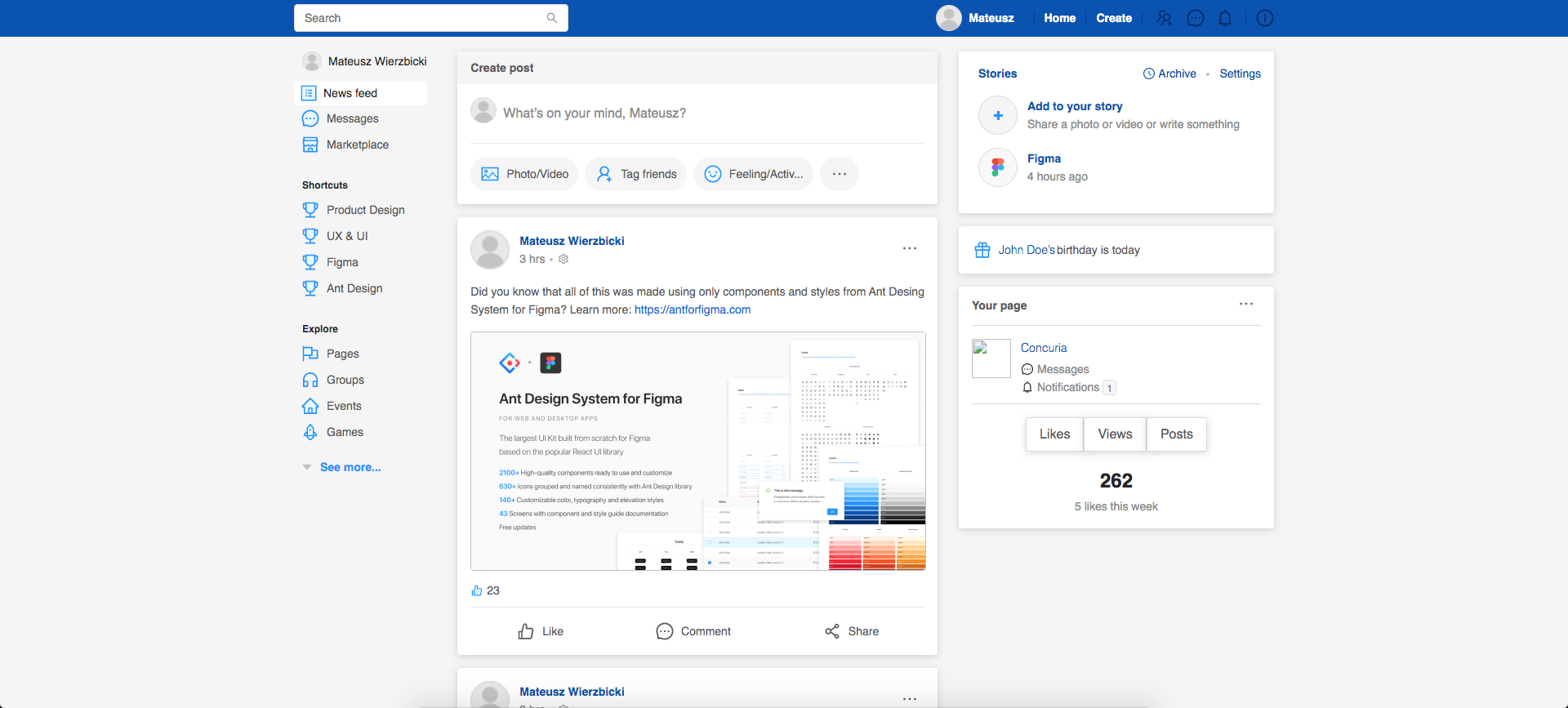Screen dimensions: 1568x708
Task: Click the Tag friends button
Action: tap(636, 174)
